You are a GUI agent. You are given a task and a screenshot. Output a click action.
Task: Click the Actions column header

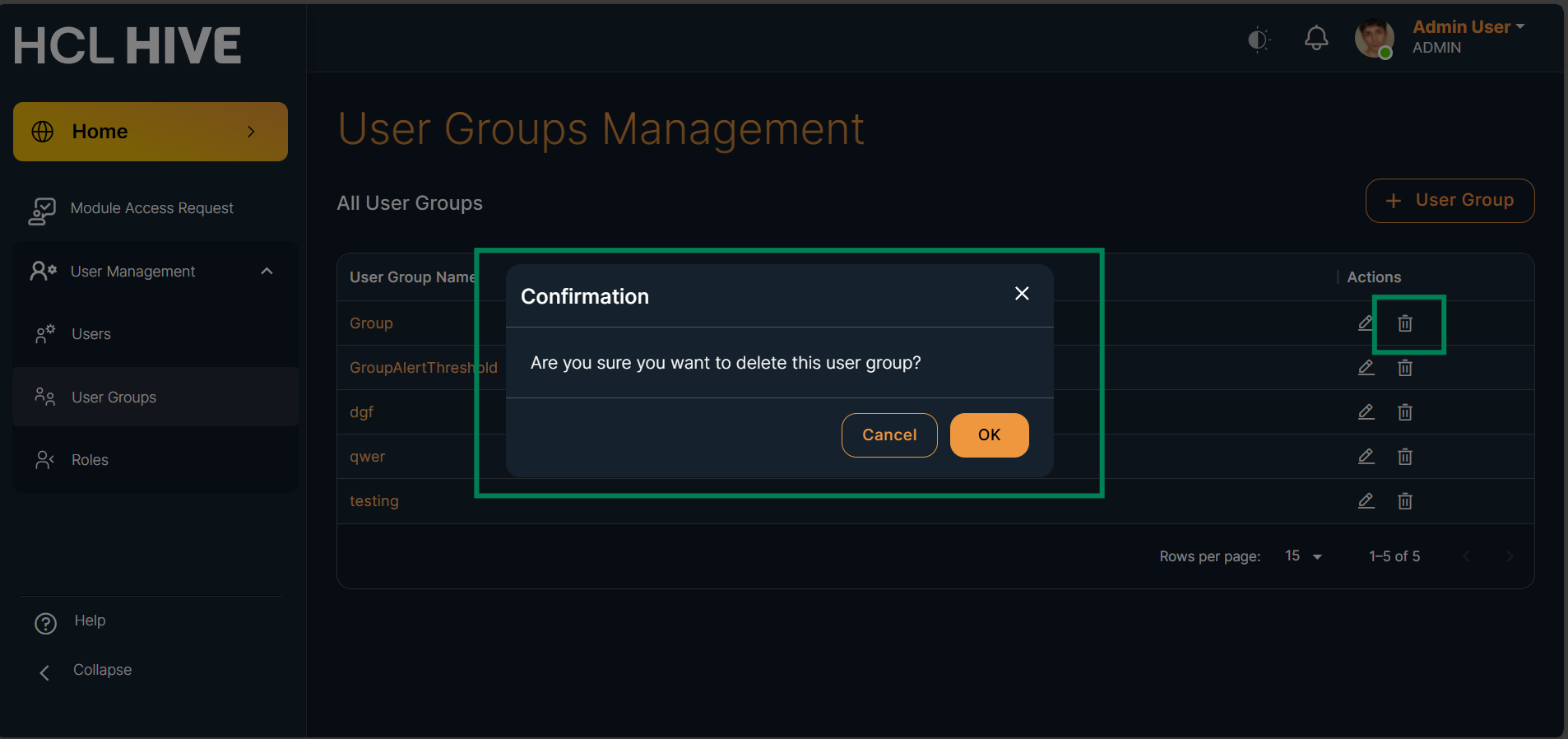[1374, 277]
